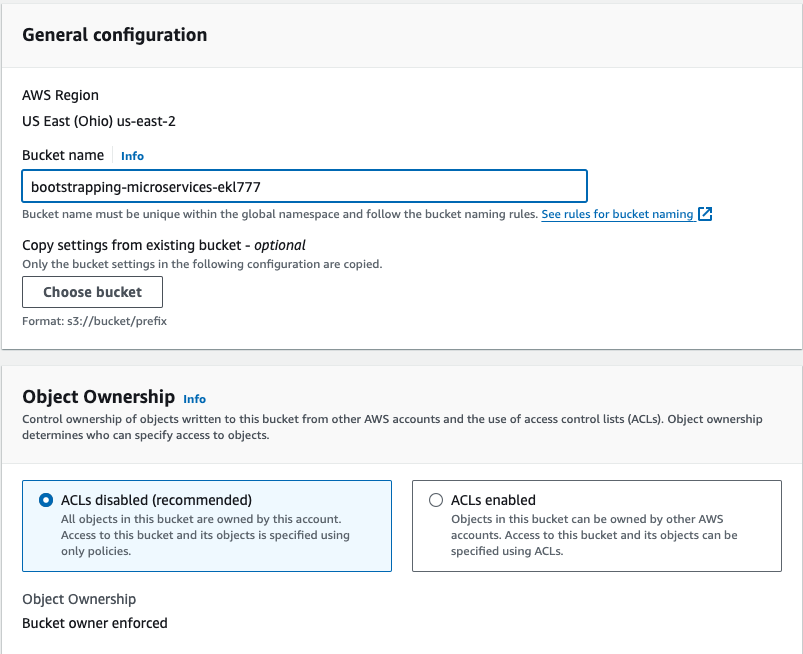
Task: Click the ACLs enabled description text
Action: [594, 535]
